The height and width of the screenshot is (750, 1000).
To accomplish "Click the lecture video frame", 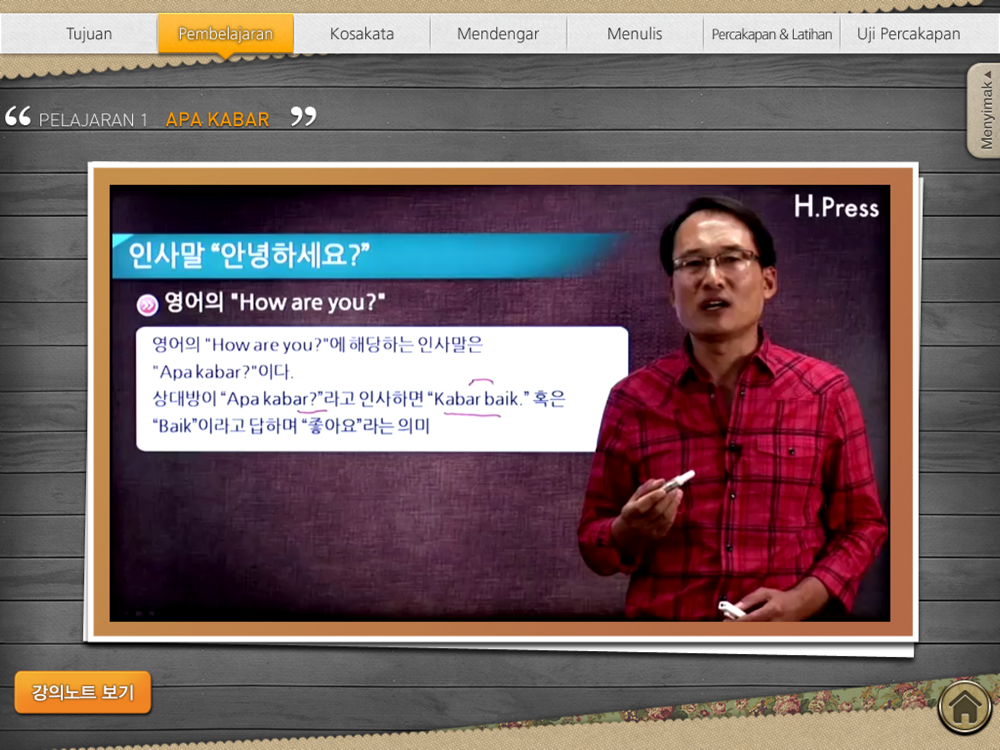I will pos(500,403).
